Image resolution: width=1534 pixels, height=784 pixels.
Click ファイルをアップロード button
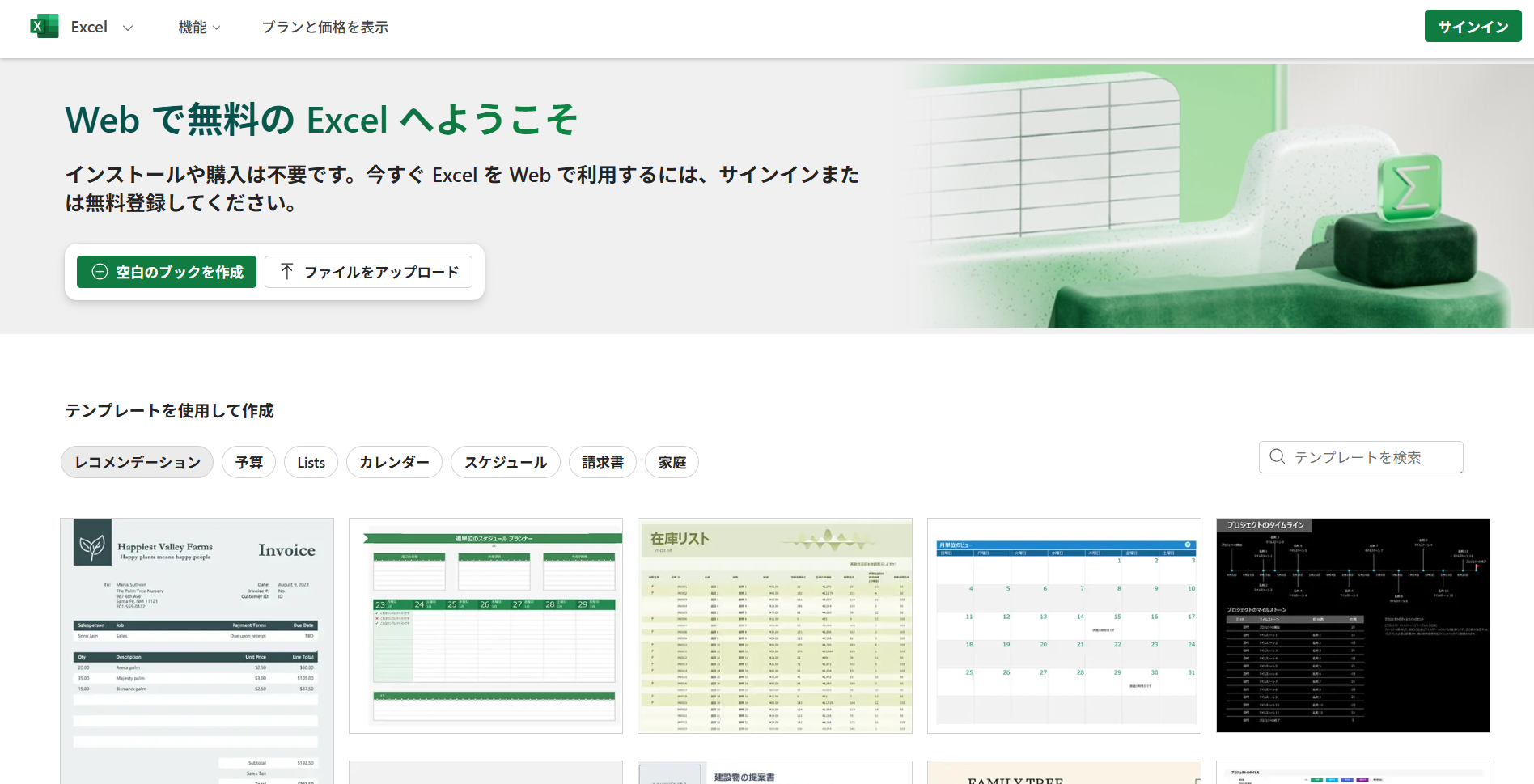369,272
